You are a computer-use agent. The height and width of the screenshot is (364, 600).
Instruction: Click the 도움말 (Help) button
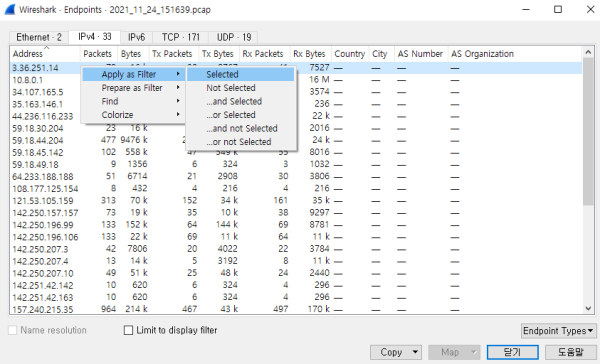(x=571, y=352)
